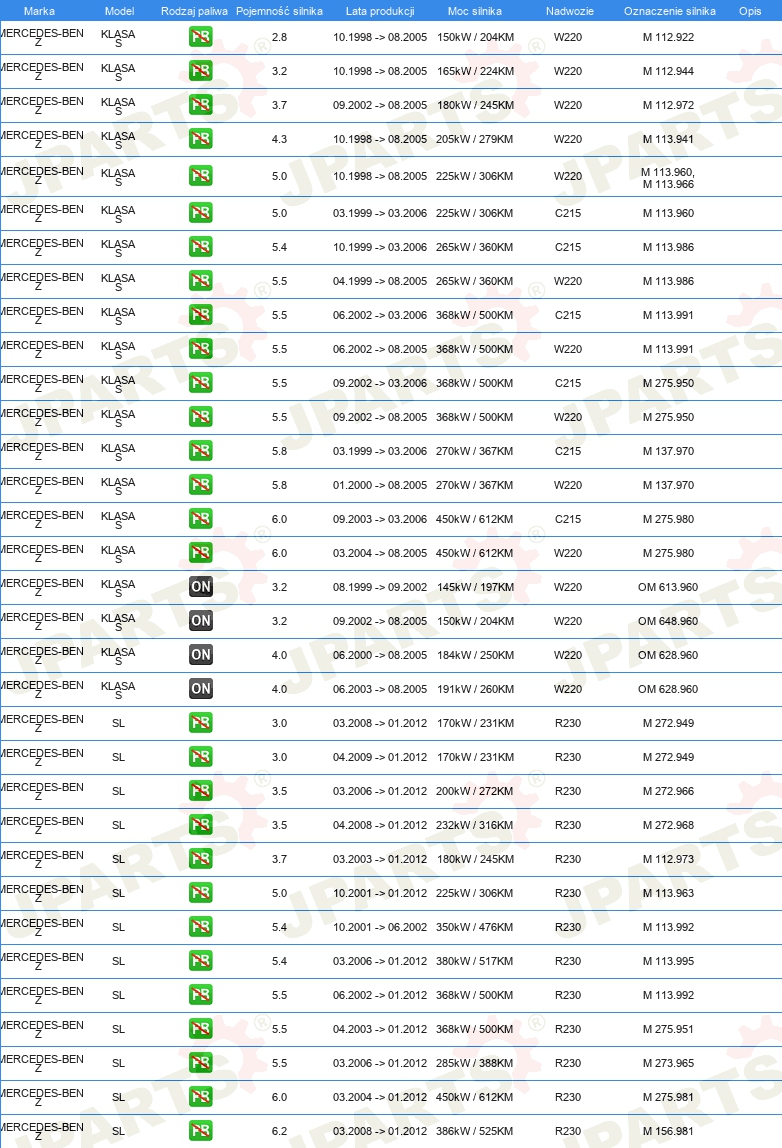Click diesel ON icon in OM 648.960 row
This screenshot has height=1148, width=782.
[x=201, y=621]
